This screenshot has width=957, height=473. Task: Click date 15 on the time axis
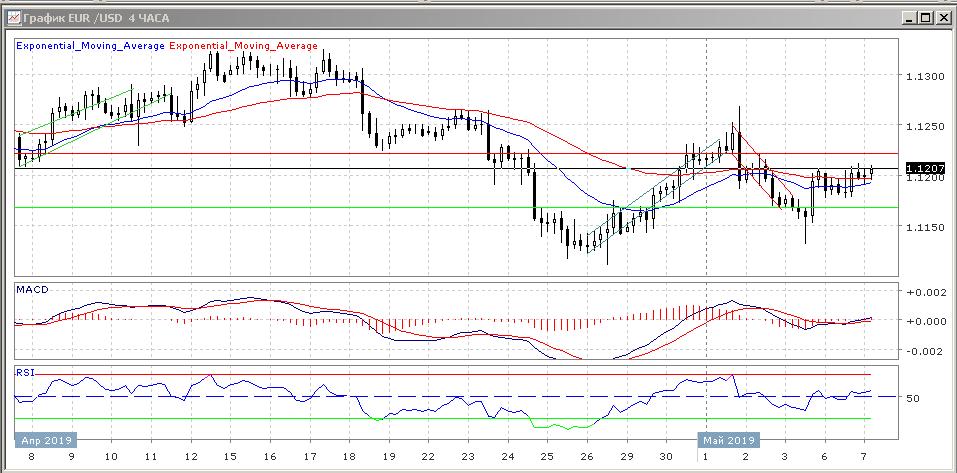[230, 455]
